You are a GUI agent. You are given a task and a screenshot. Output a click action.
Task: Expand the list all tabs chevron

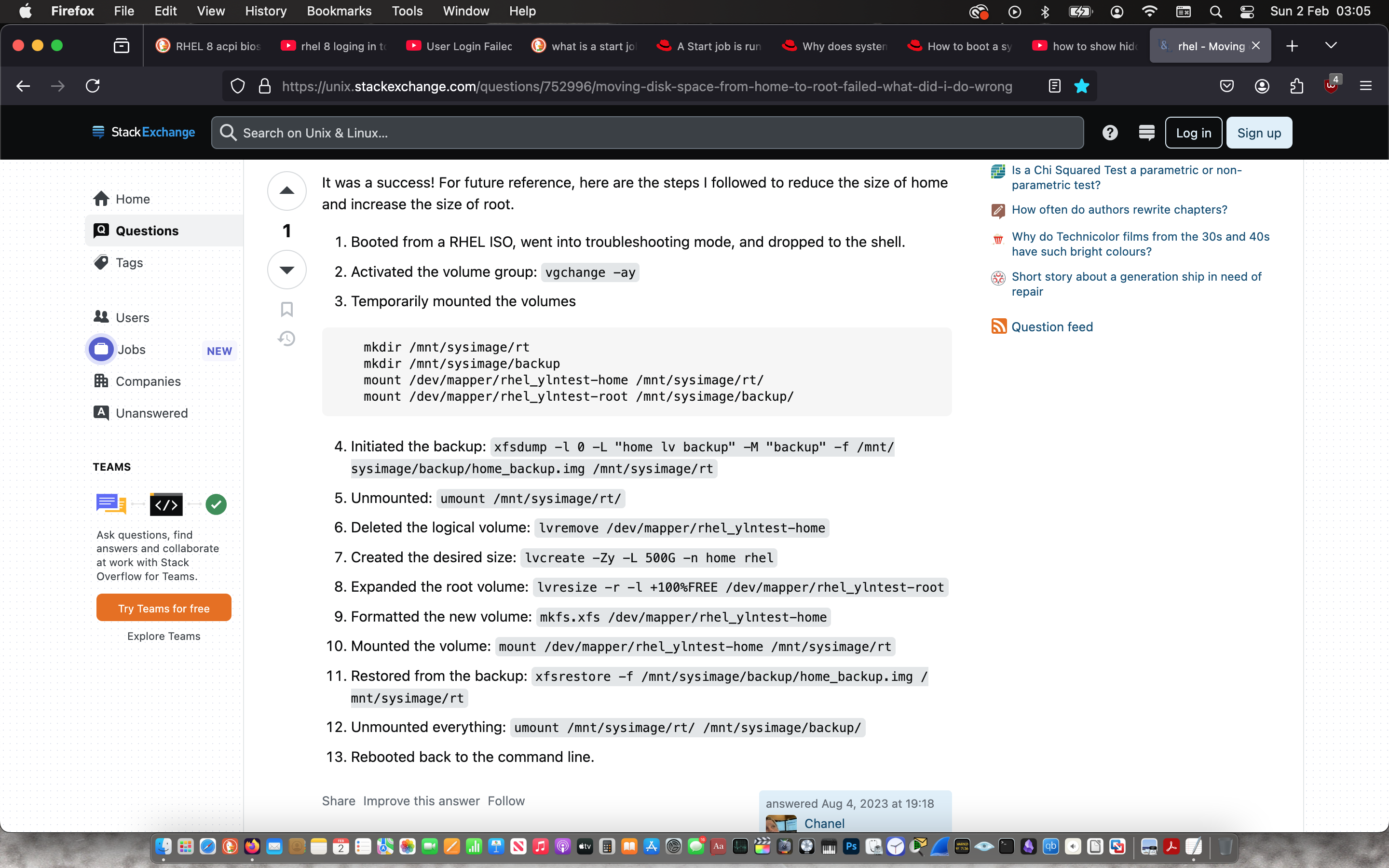[x=1331, y=46]
